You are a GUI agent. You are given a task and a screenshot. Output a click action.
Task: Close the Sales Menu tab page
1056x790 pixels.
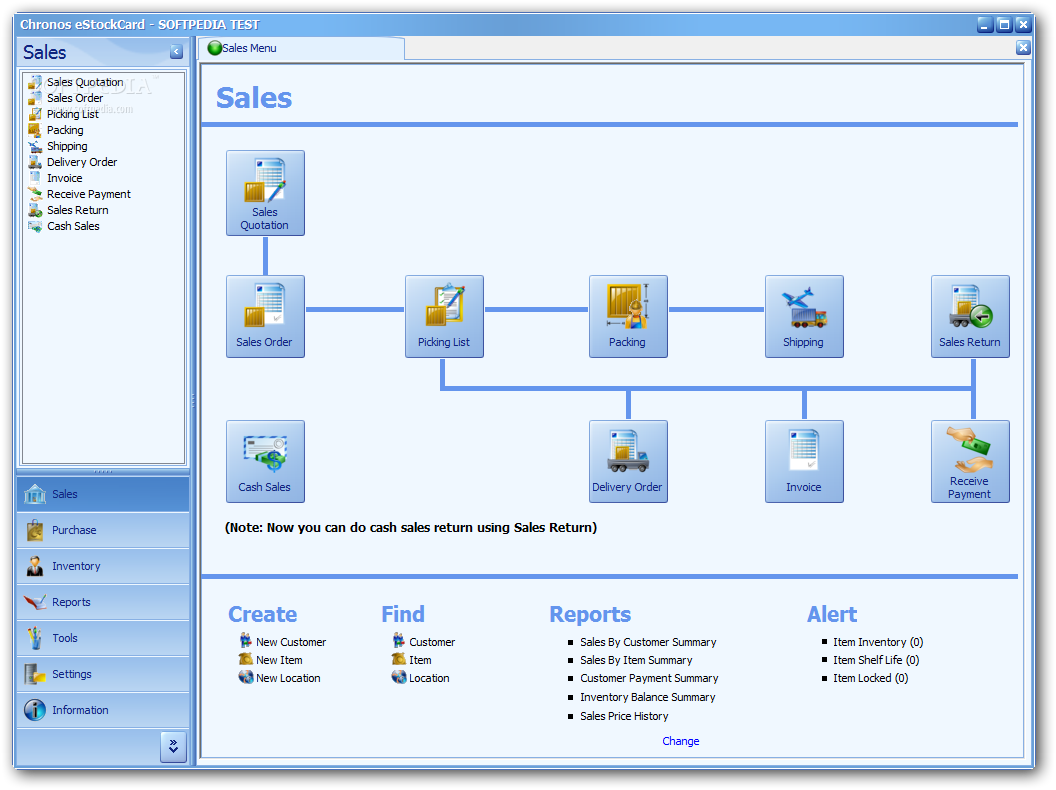tap(1023, 47)
